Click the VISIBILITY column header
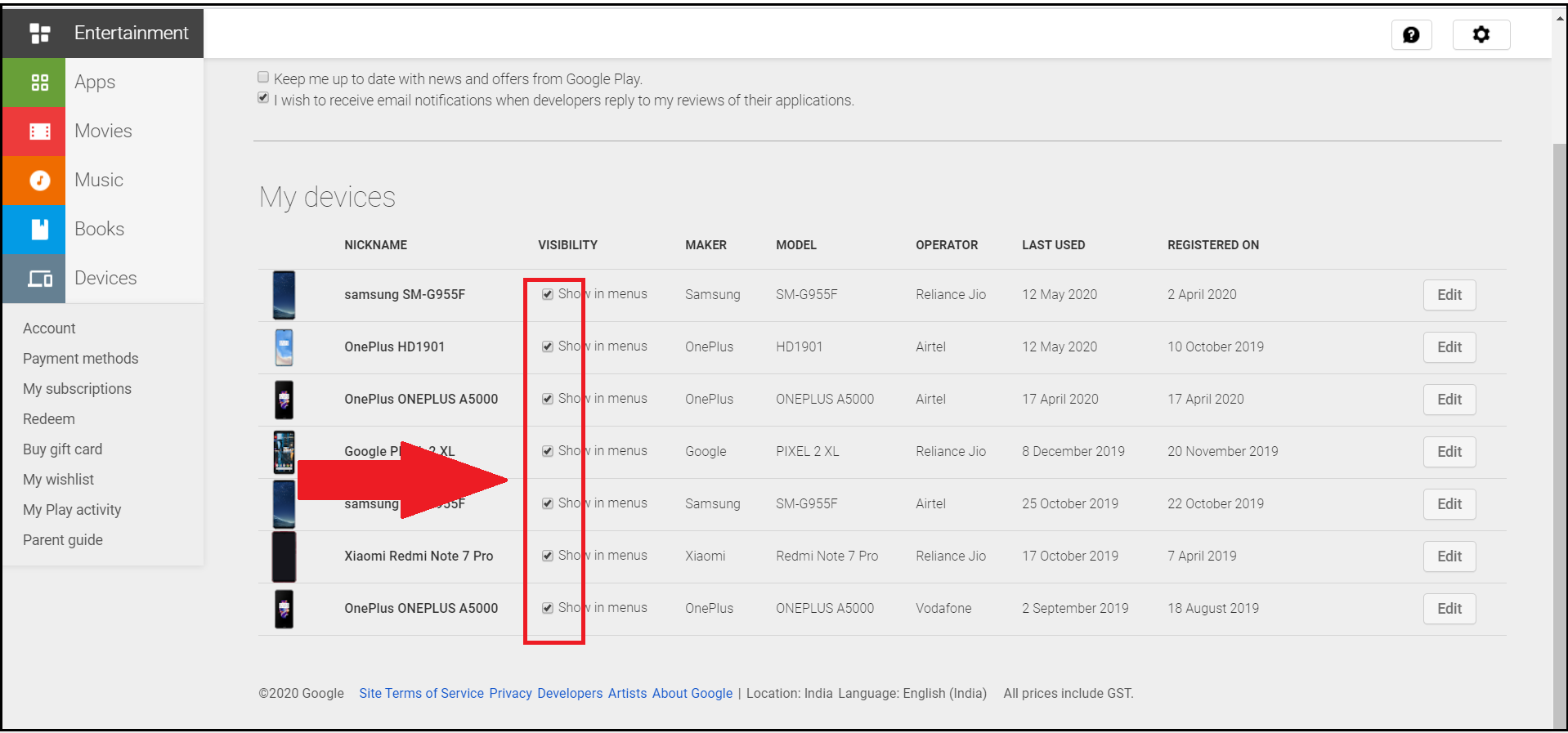Viewport: 1568px width, 733px height. [x=567, y=245]
